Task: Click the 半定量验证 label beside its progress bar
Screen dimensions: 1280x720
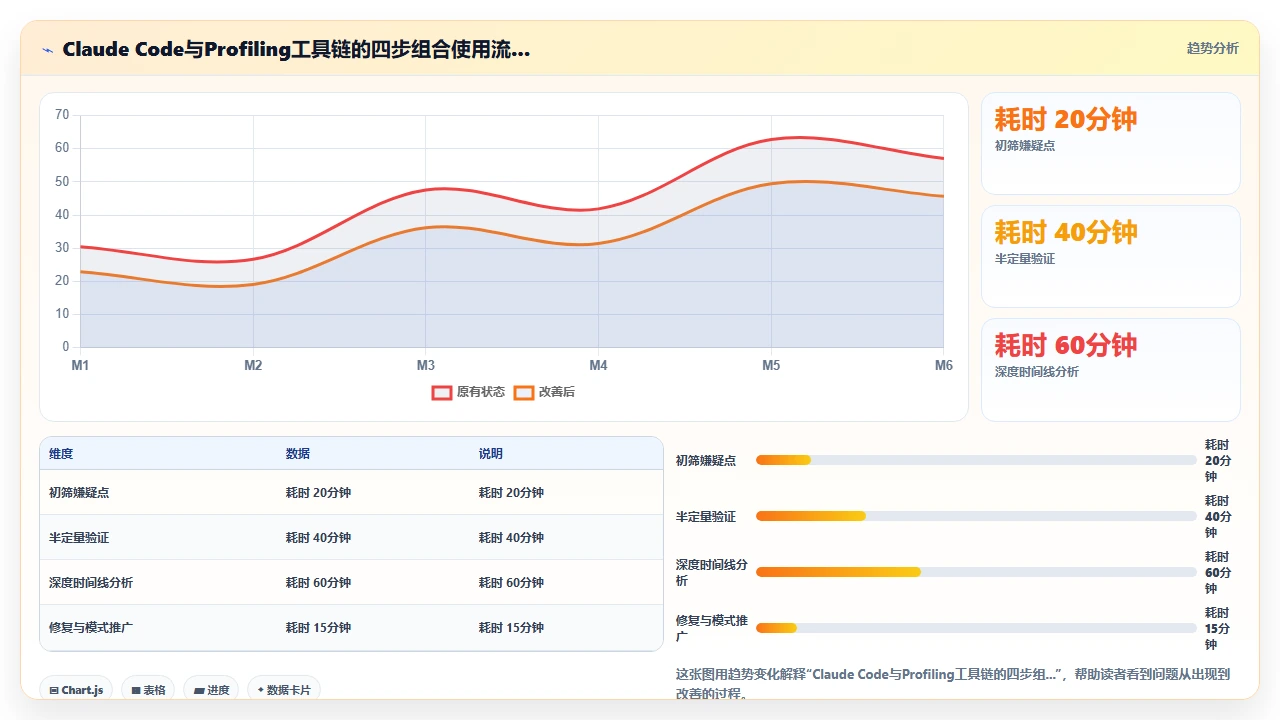Action: (x=706, y=516)
